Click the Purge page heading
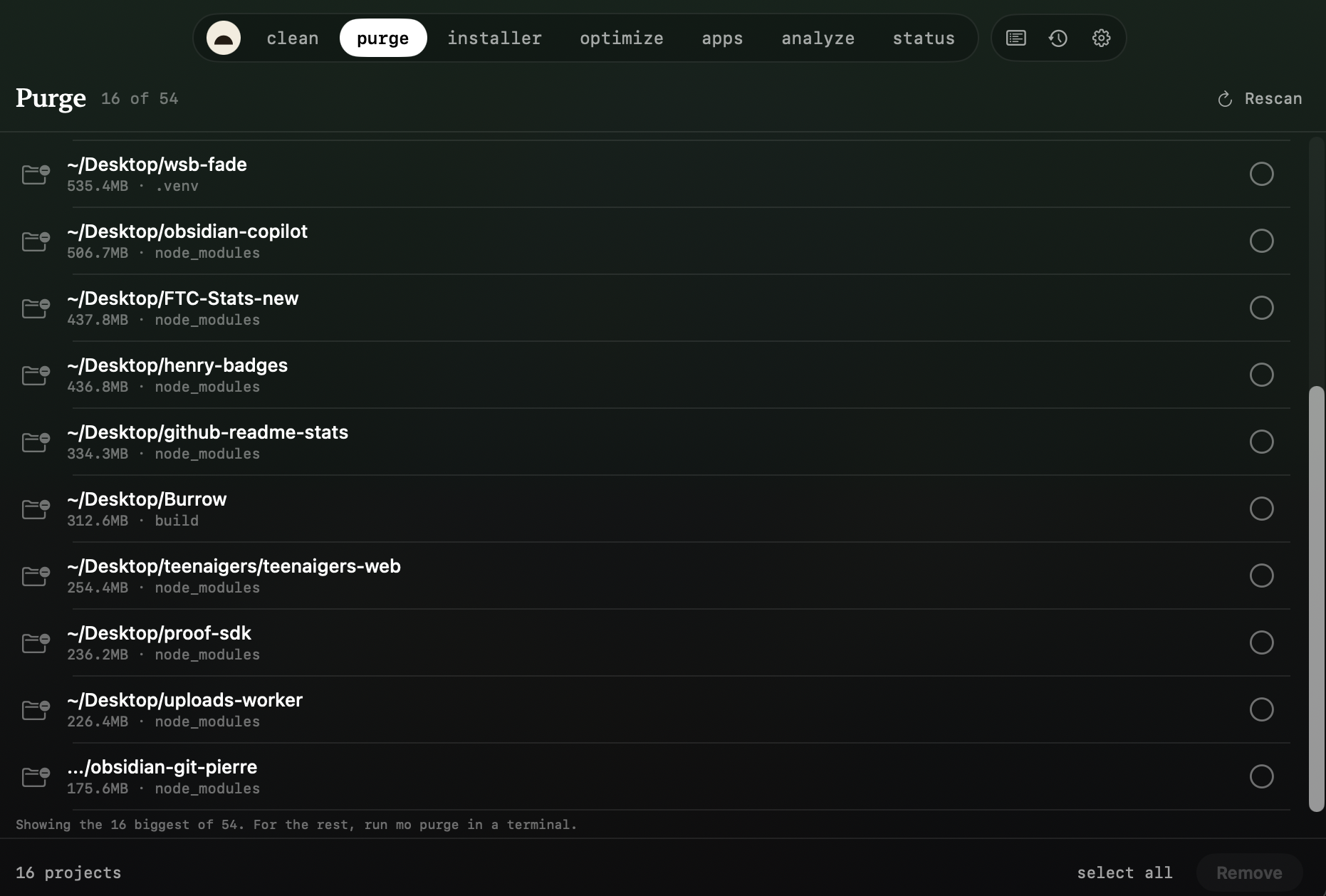The width and height of the screenshot is (1326, 896). pos(51,98)
